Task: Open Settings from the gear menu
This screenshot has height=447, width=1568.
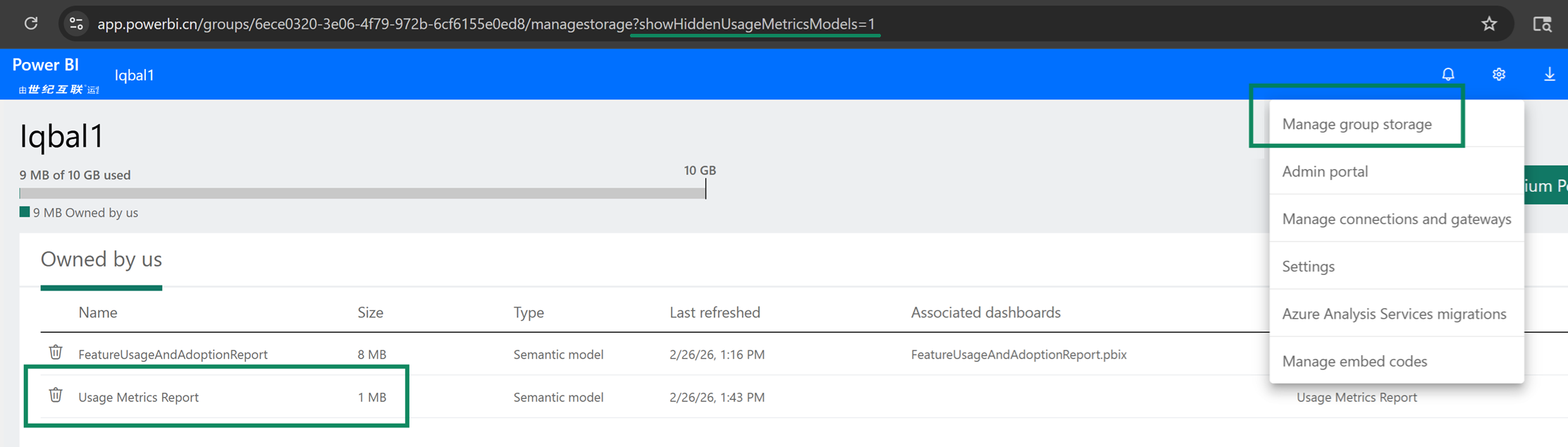Action: (x=1308, y=266)
